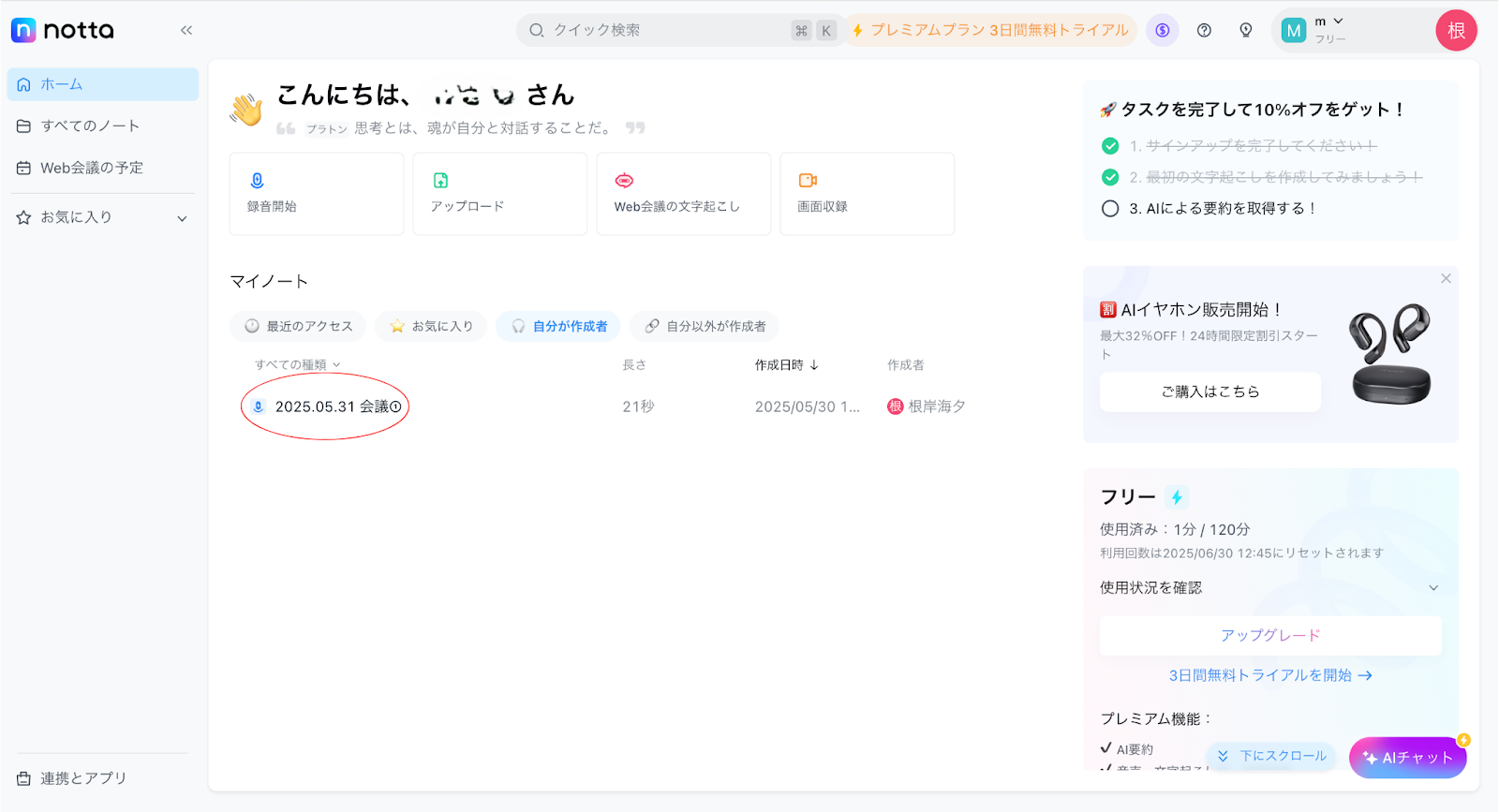
Task: Sort notes by 作成日時 column header
Action: pos(786,365)
